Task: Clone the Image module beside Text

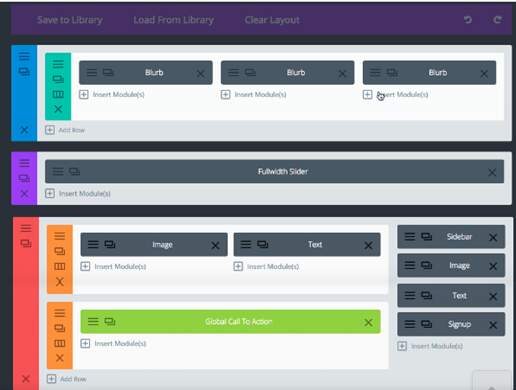Action: [x=110, y=244]
